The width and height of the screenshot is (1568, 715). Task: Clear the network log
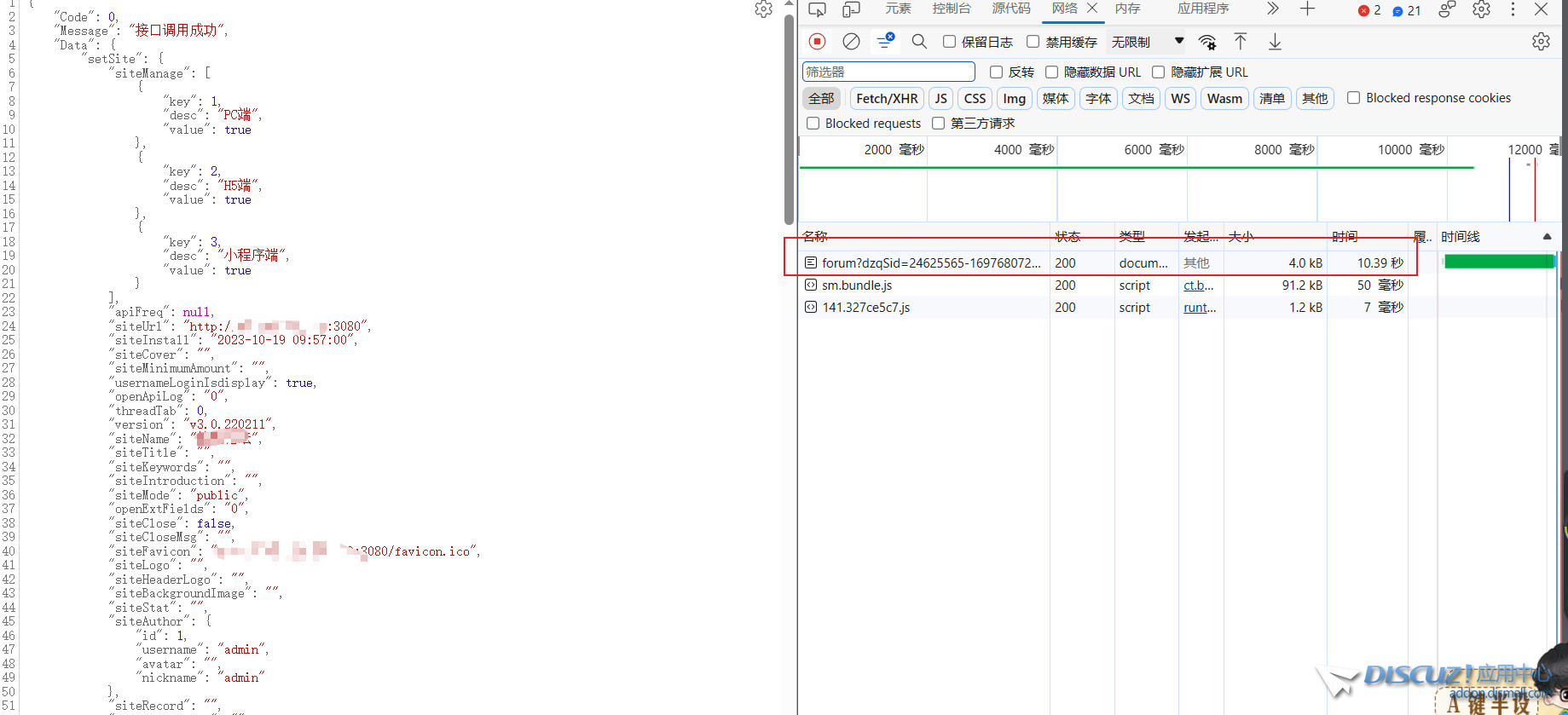851,41
